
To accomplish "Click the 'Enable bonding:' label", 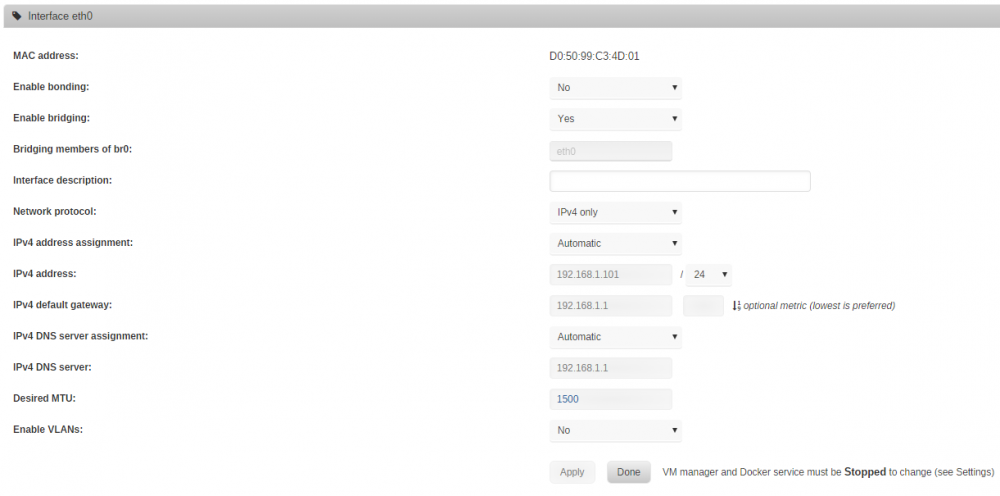I will coord(51,87).
